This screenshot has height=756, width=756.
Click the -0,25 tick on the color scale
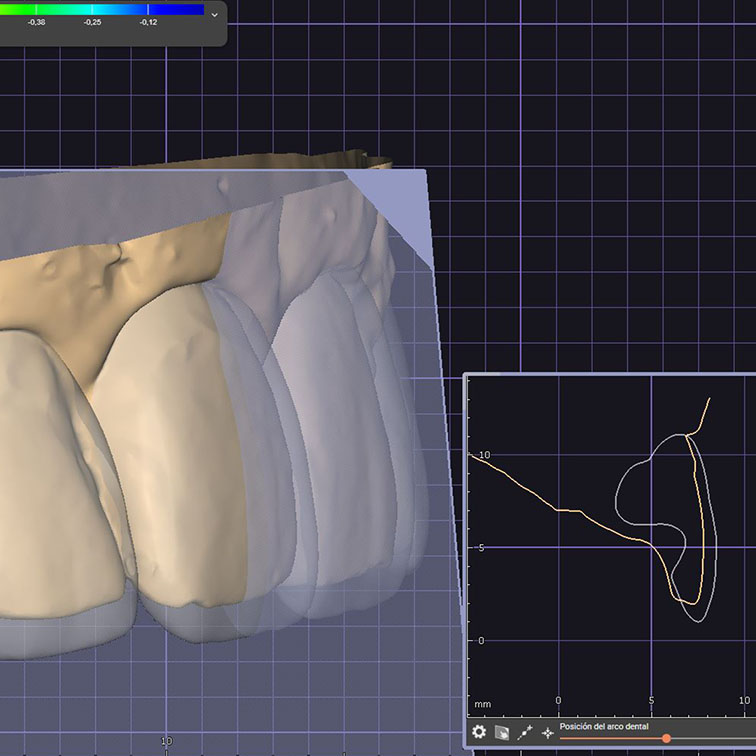pos(92,21)
